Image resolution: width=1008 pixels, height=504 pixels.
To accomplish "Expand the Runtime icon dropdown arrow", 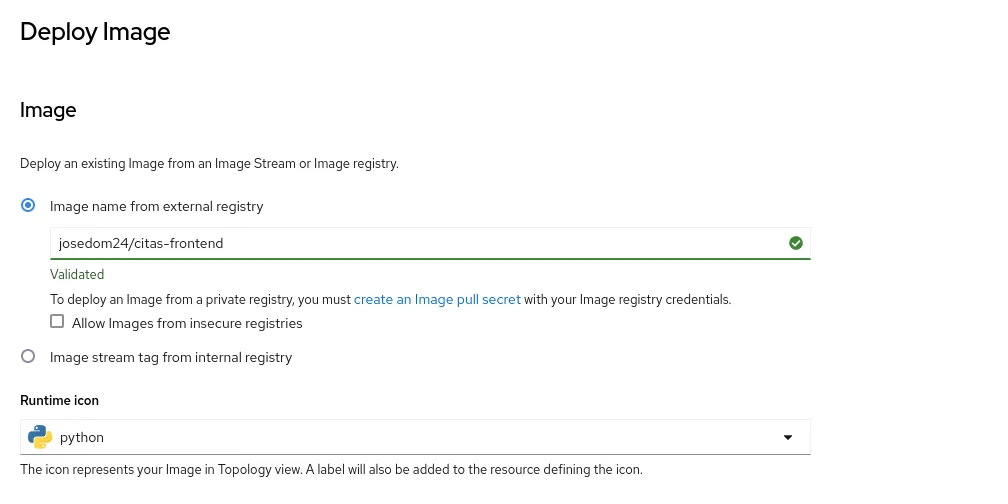I will click(787, 437).
